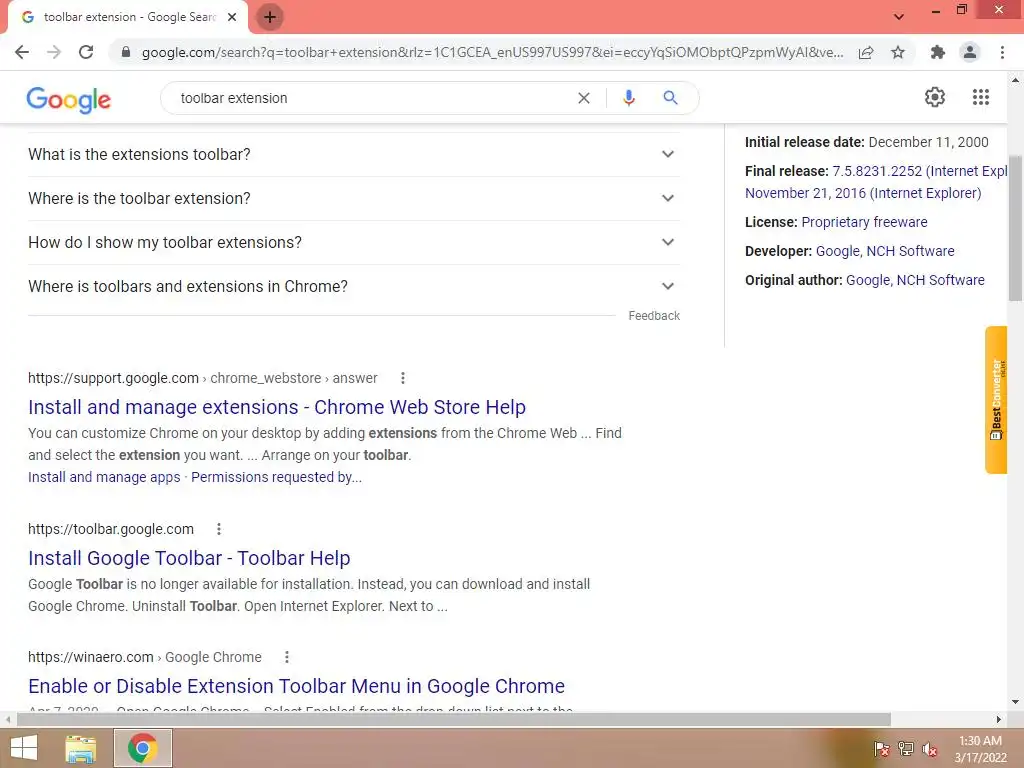Open Chrome's three-dot menu
The height and width of the screenshot is (768, 1024).
point(1002,52)
